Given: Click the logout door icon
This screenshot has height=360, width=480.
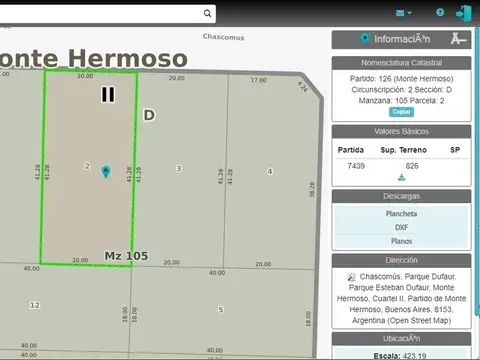Looking at the screenshot, I should tap(464, 13).
